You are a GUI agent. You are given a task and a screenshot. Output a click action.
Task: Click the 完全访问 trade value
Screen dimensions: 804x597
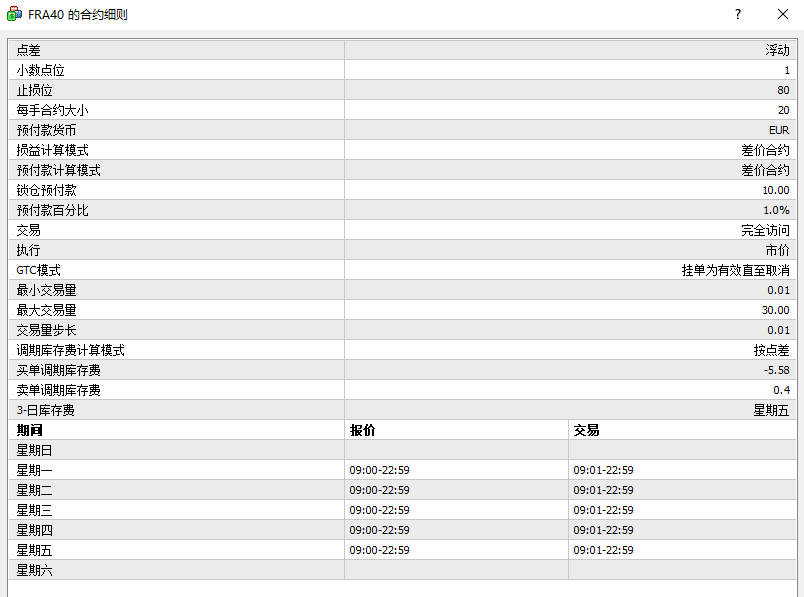[x=765, y=230]
